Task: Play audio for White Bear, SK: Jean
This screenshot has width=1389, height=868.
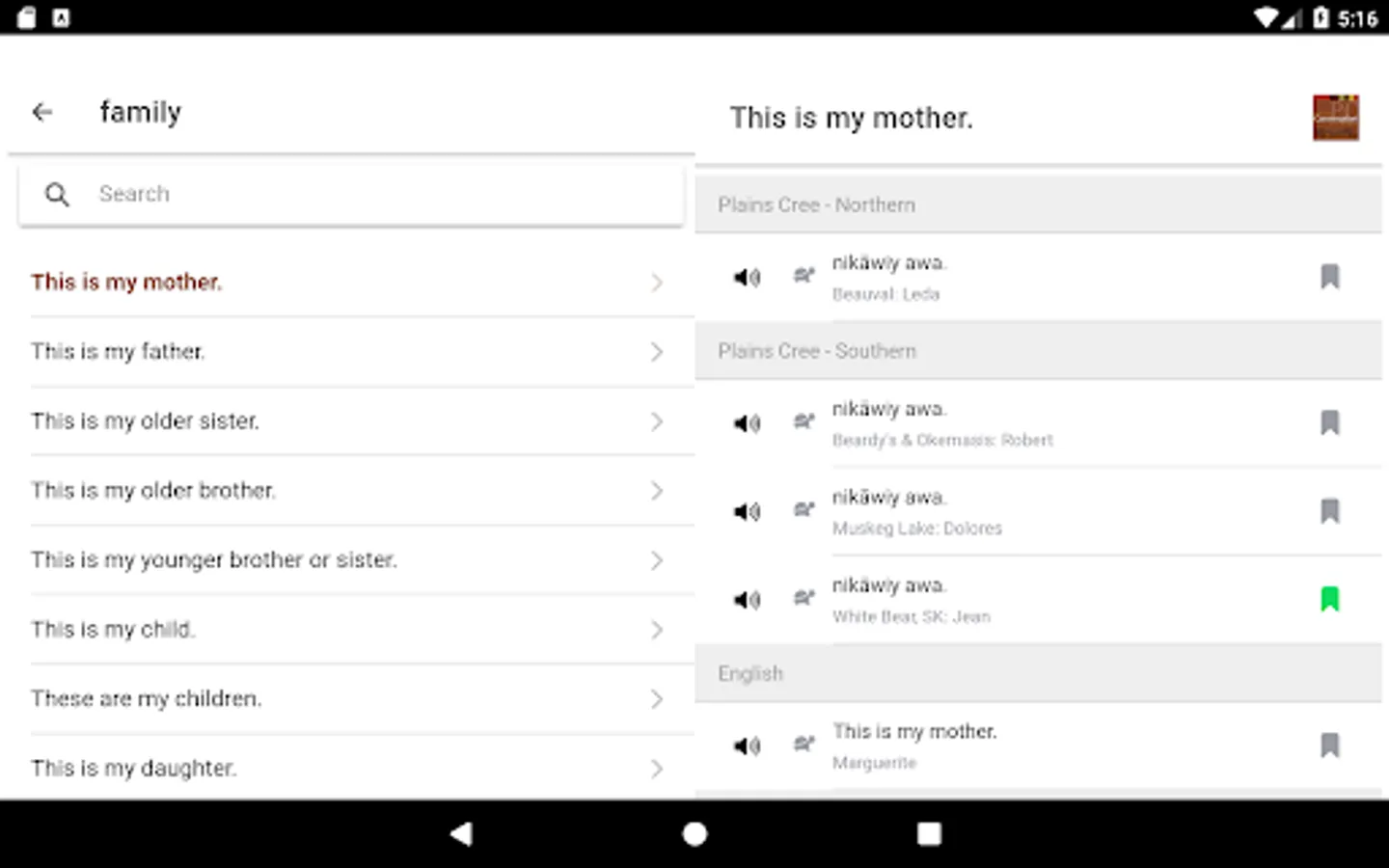Action: tap(747, 600)
